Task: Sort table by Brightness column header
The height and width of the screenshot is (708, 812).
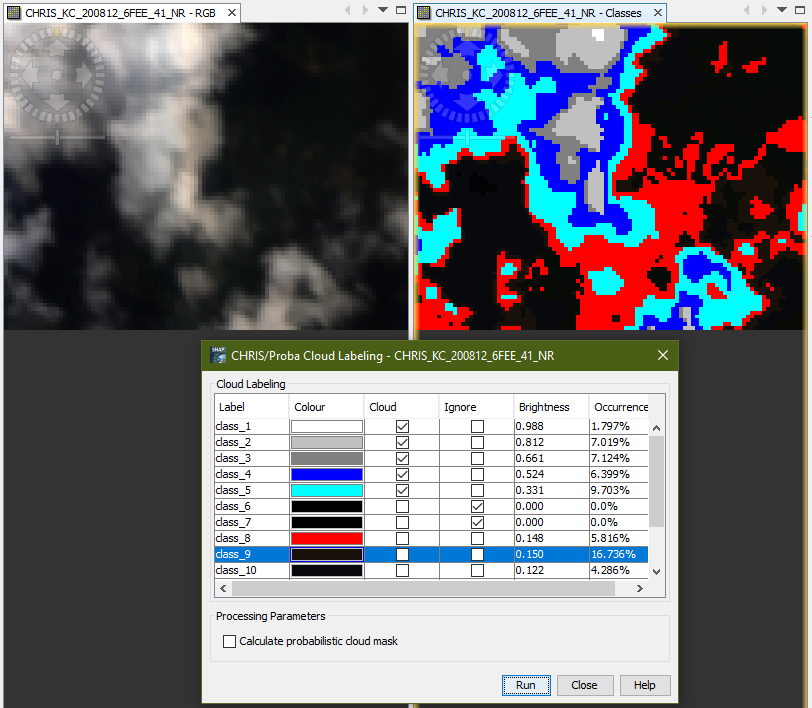Action: click(551, 407)
